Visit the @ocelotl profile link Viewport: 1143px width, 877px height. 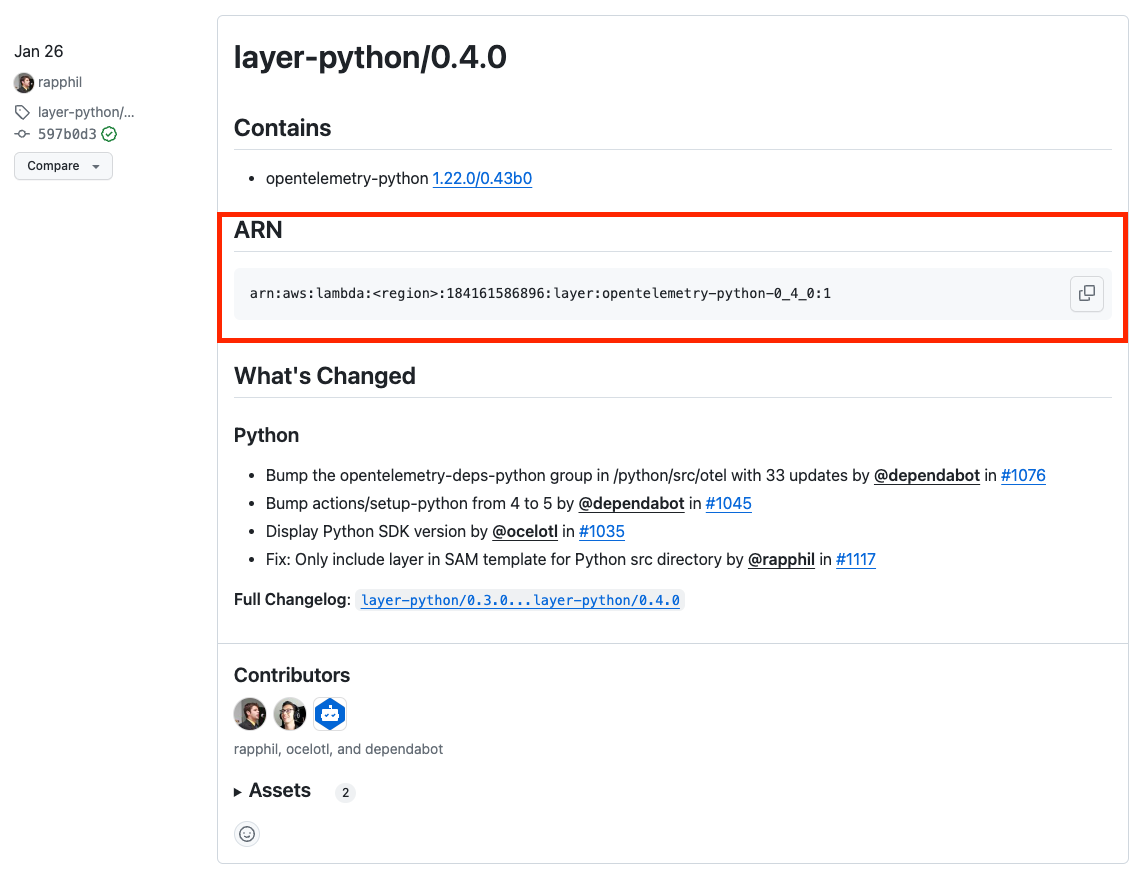[x=525, y=531]
